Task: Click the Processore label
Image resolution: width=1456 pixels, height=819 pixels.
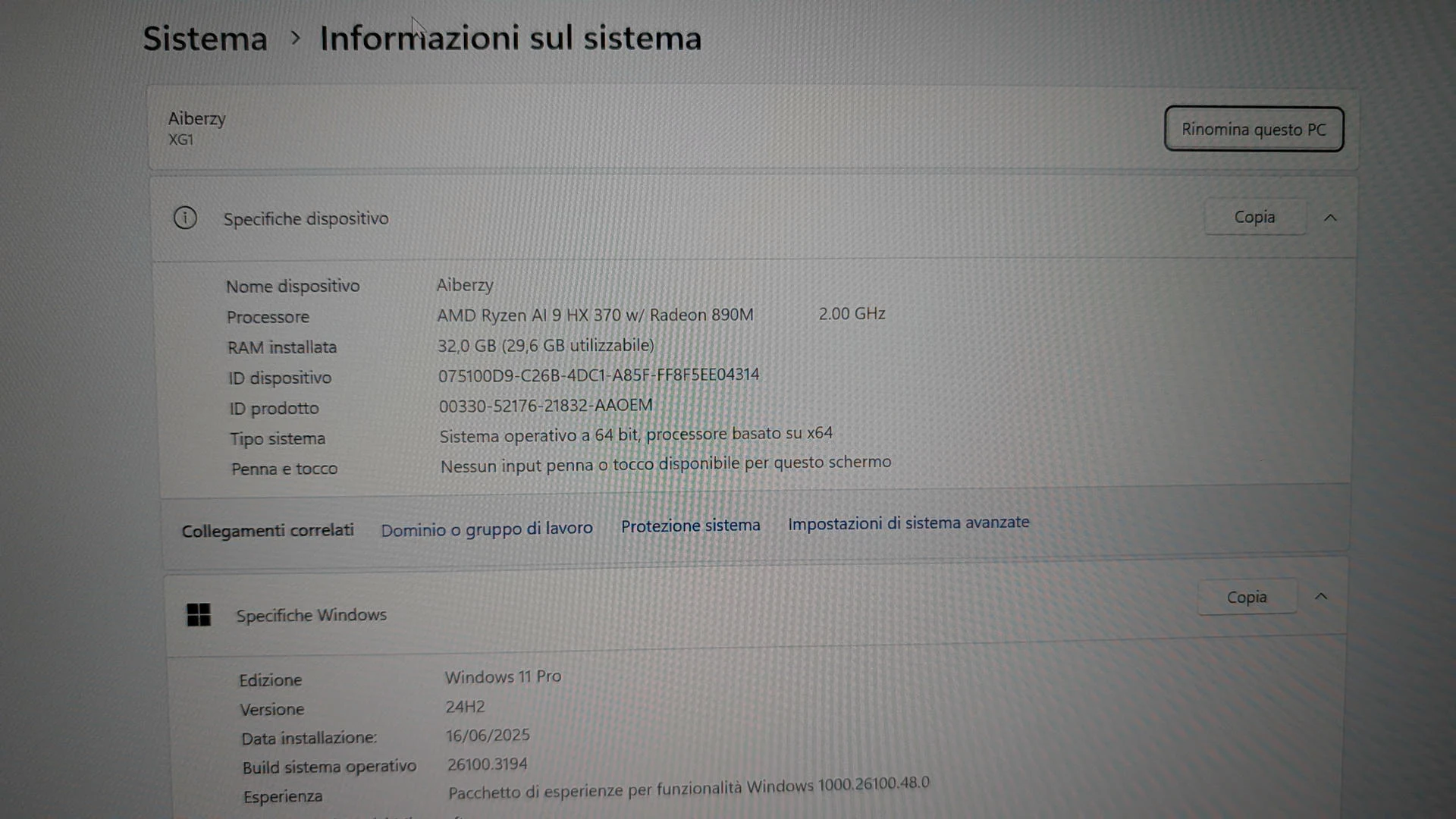Action: (268, 317)
